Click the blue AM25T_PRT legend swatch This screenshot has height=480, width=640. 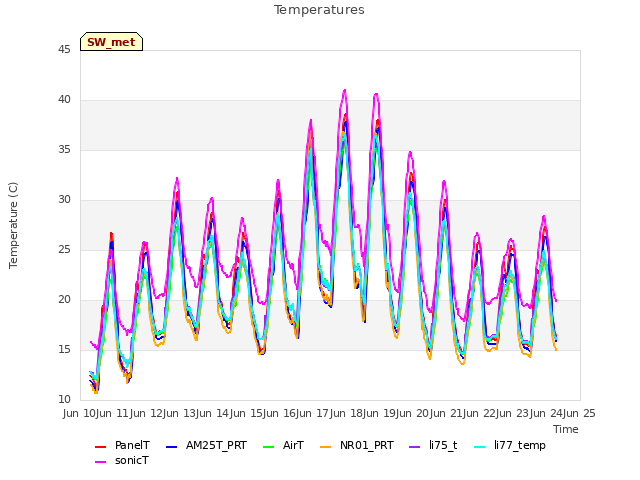[172, 447]
